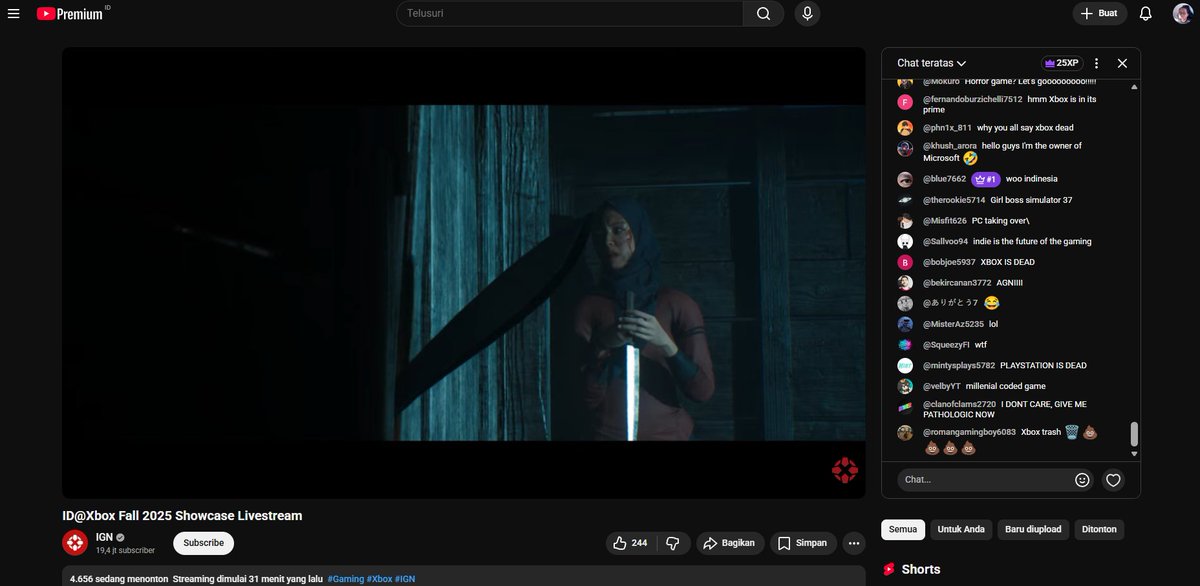Dislike the livestream video
The width and height of the screenshot is (1200, 586).
(x=673, y=543)
